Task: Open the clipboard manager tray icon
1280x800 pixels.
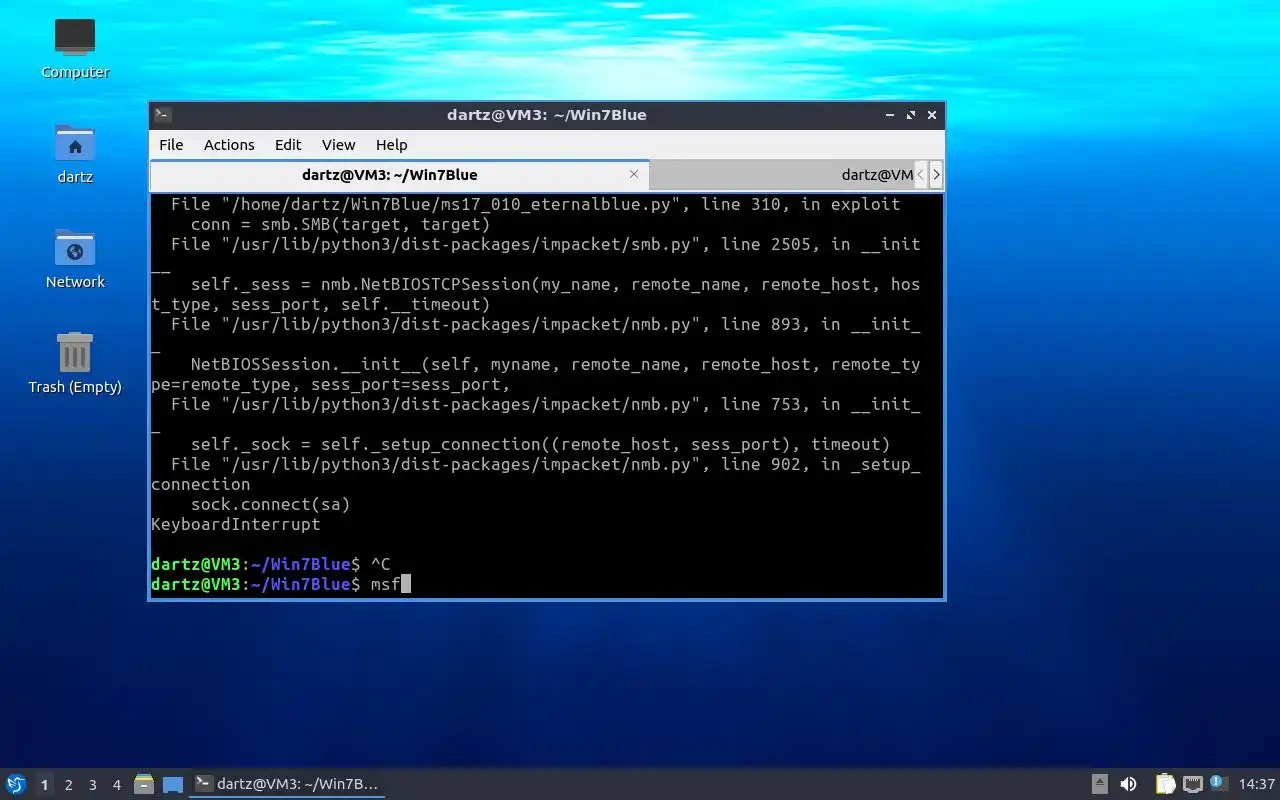Action: click(x=1165, y=785)
